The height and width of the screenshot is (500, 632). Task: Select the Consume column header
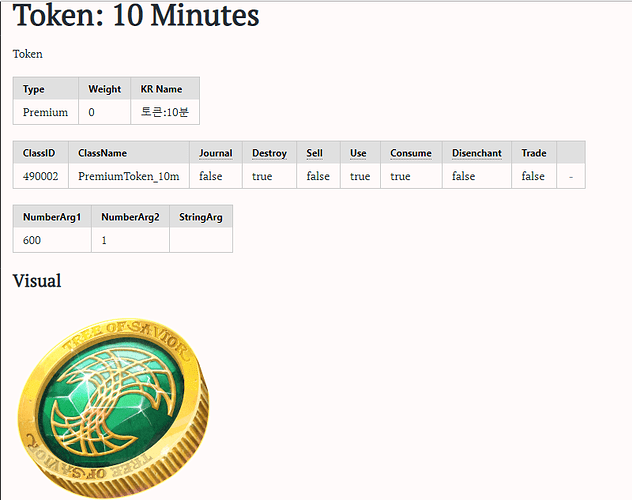[x=410, y=153]
